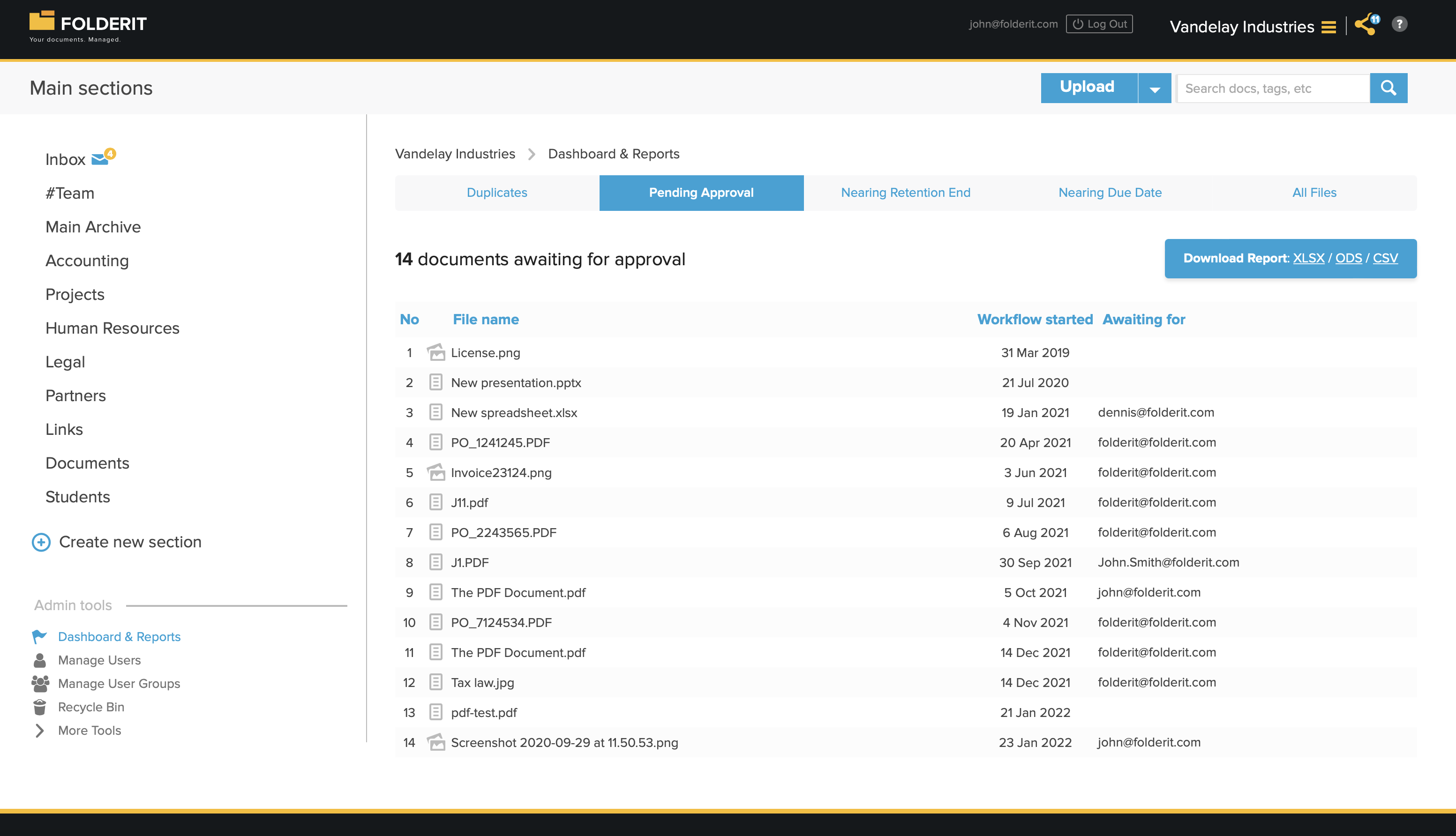Click the document icon beside J11.pdf

click(x=435, y=502)
